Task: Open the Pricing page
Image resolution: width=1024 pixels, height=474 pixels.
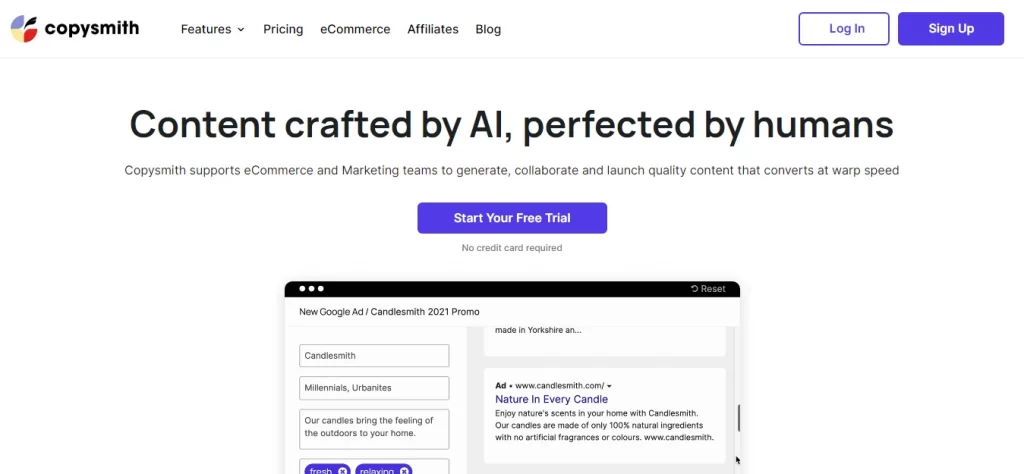Action: point(283,29)
